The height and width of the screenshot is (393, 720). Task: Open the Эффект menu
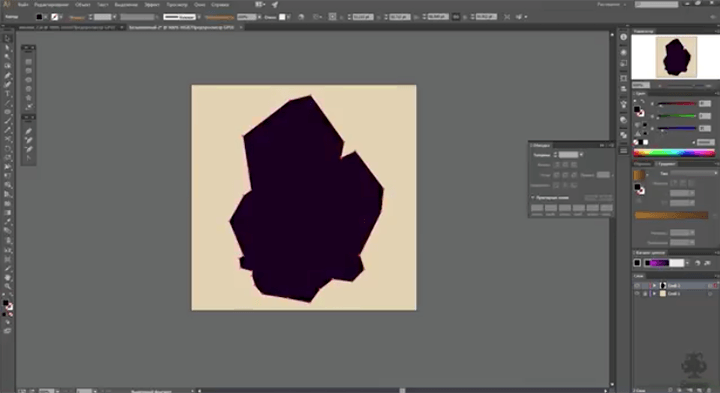tap(152, 5)
